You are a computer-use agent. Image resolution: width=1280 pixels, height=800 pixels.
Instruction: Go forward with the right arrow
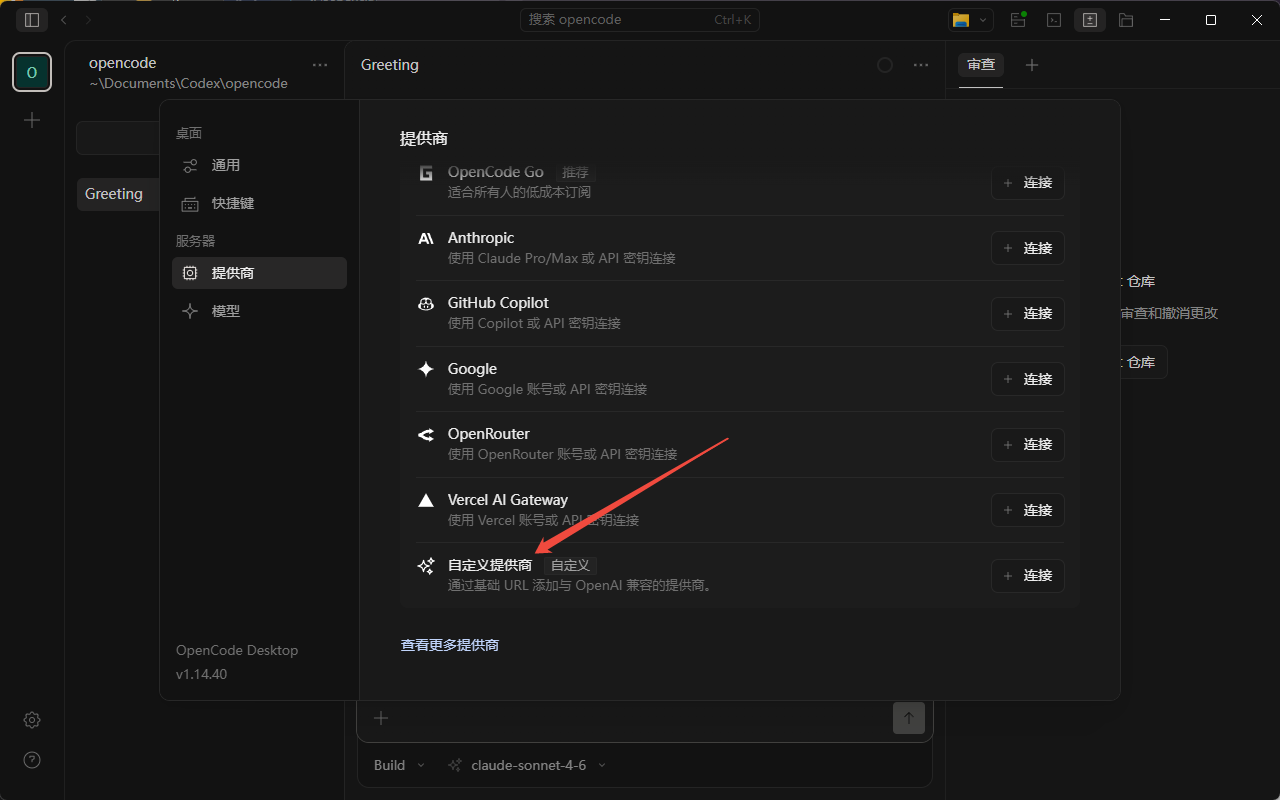pos(89,20)
